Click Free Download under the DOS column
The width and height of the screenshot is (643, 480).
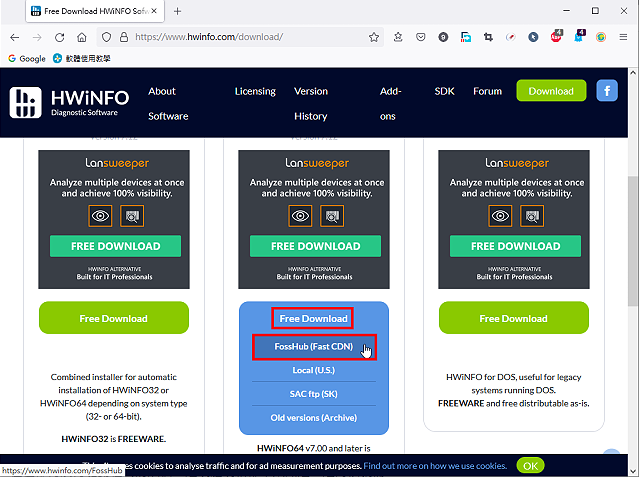point(514,319)
